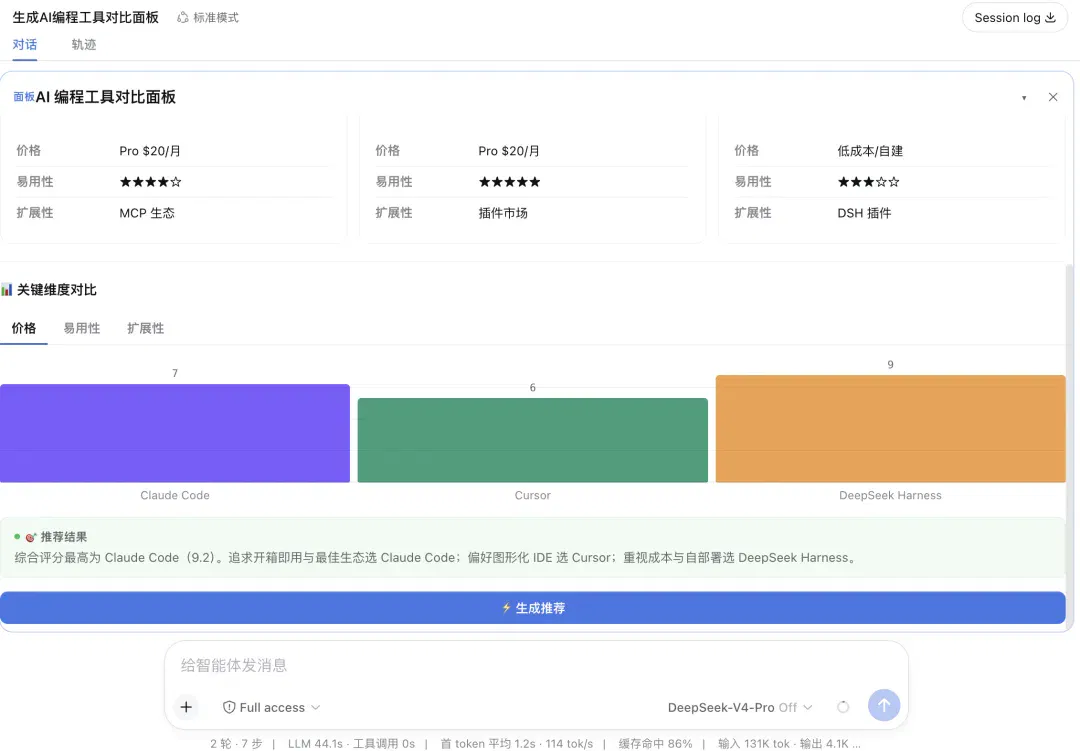
Task: Click the 生成AI编程工具对比面板 title
Action: pyautogui.click(x=85, y=17)
